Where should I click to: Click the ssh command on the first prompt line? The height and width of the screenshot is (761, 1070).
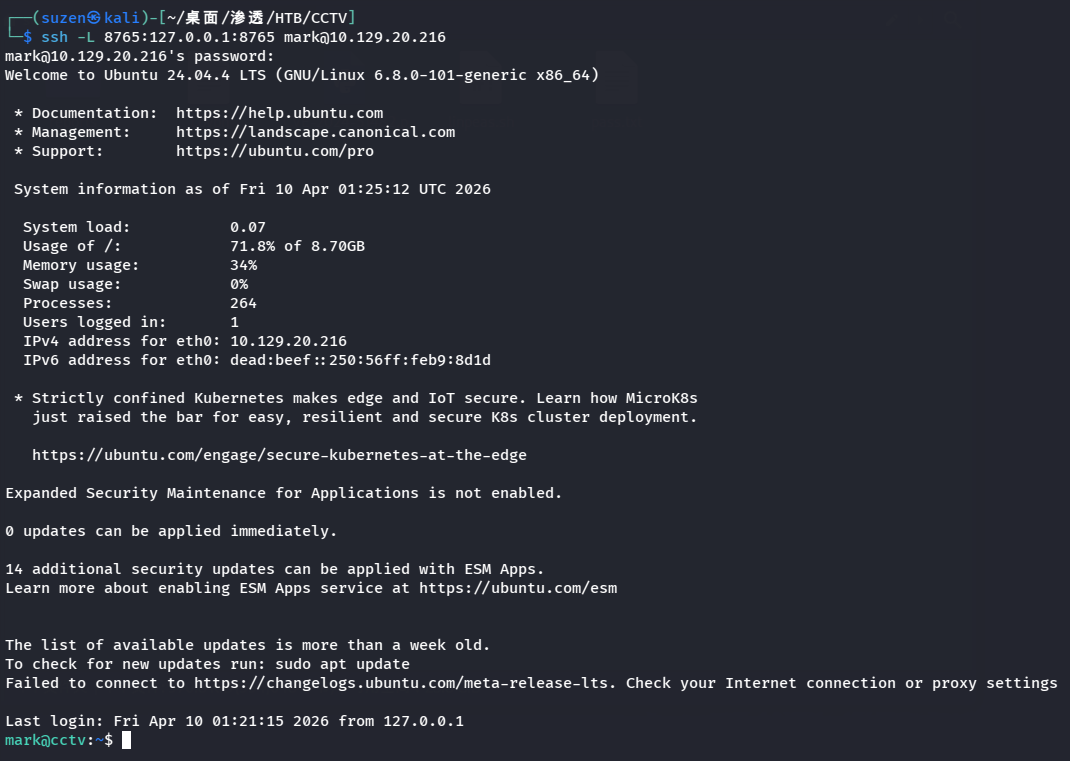point(54,37)
